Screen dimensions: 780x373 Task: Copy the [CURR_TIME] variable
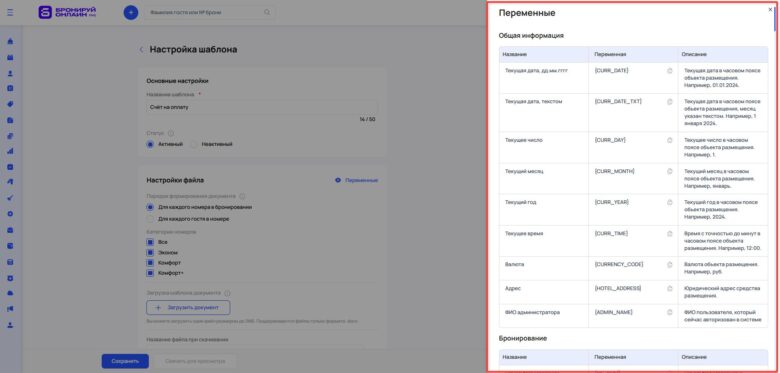coord(670,233)
